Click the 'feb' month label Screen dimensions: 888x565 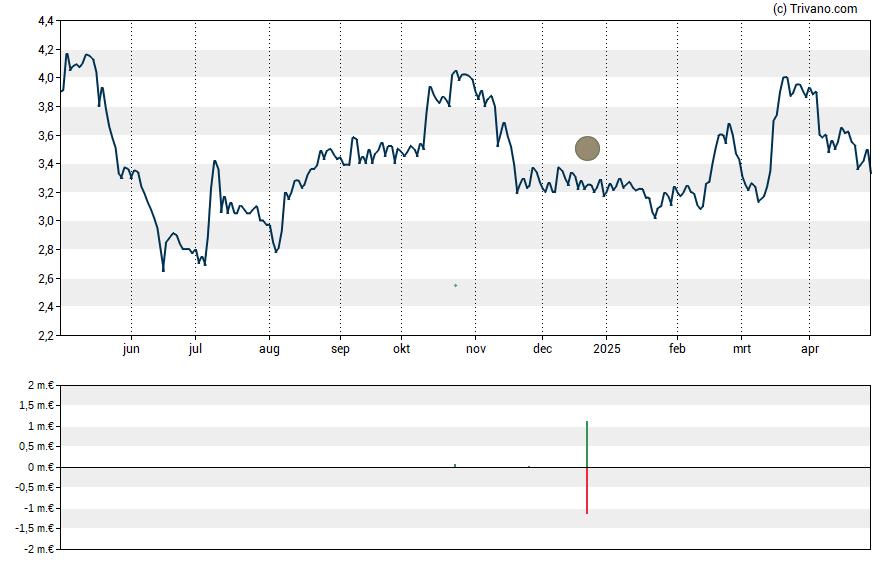pos(677,349)
